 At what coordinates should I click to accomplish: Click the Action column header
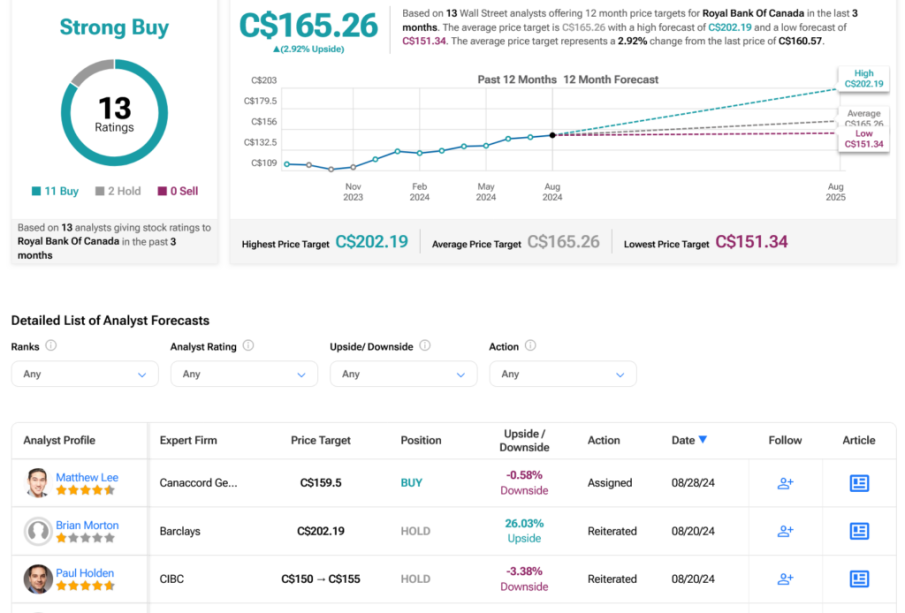tap(604, 440)
